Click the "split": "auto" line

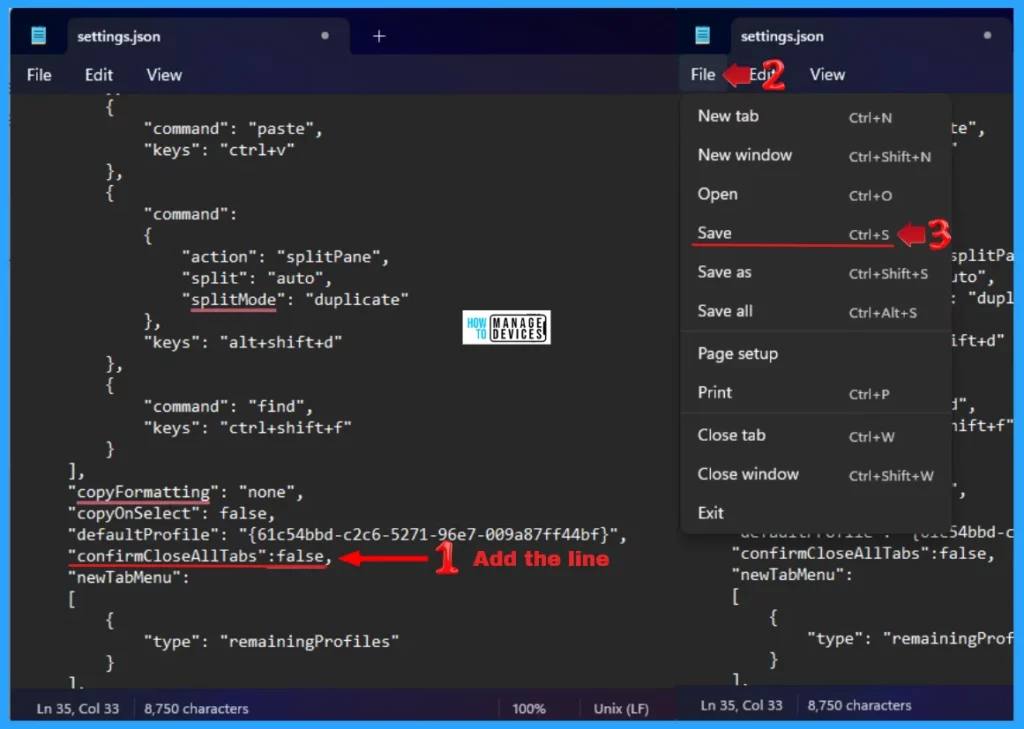click(257, 278)
